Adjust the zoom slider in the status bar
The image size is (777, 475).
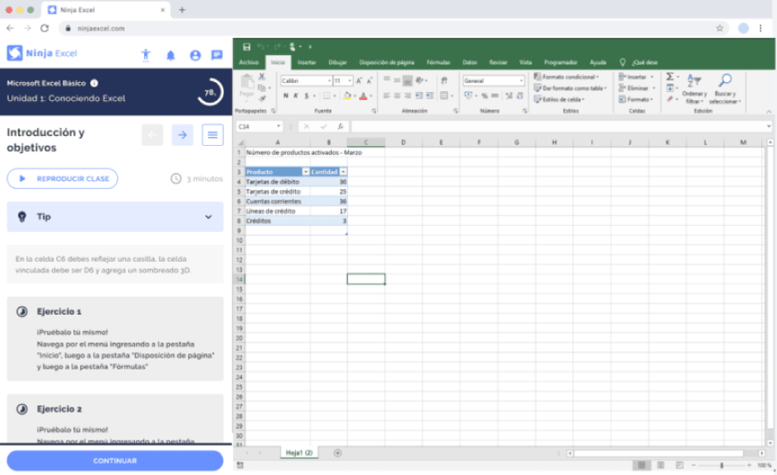[x=722, y=466]
